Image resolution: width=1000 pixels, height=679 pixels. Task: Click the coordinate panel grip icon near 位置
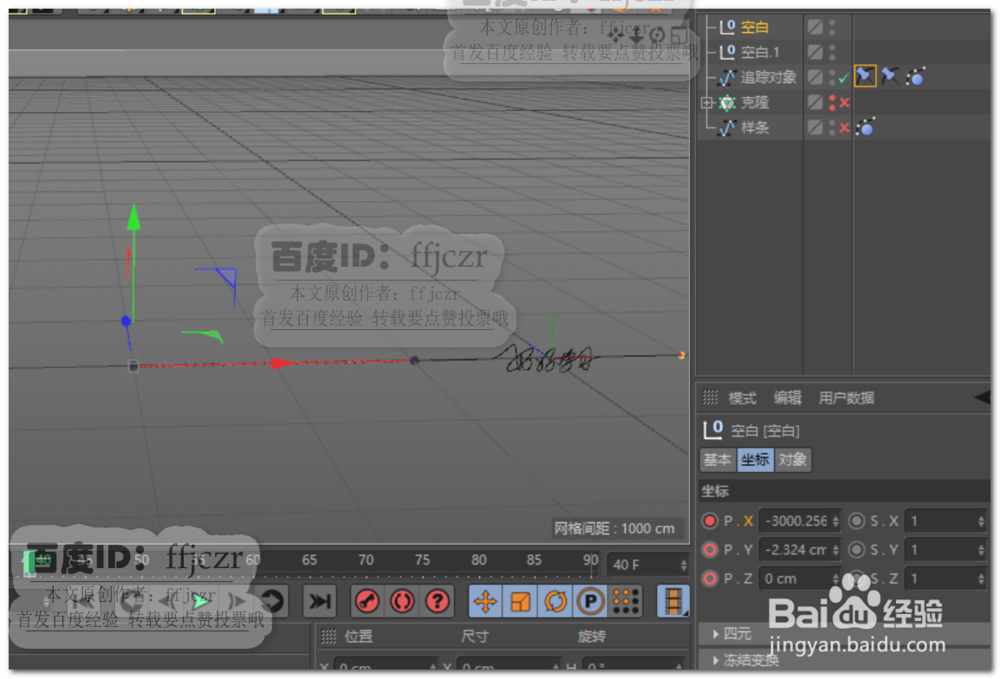pos(328,636)
